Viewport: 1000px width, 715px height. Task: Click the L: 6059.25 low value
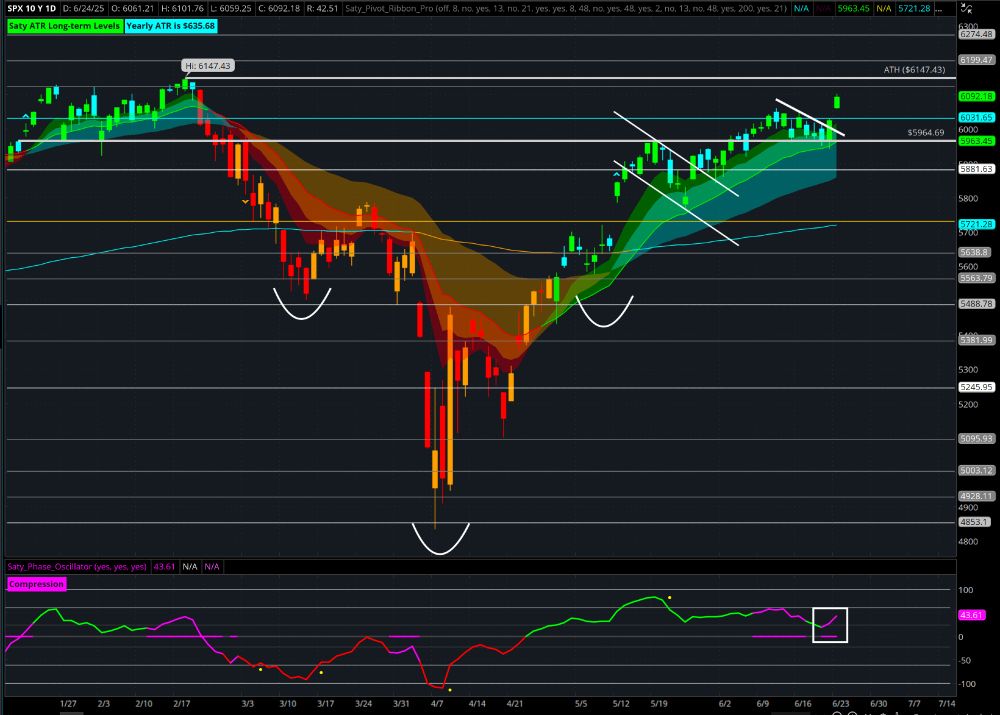coord(231,8)
